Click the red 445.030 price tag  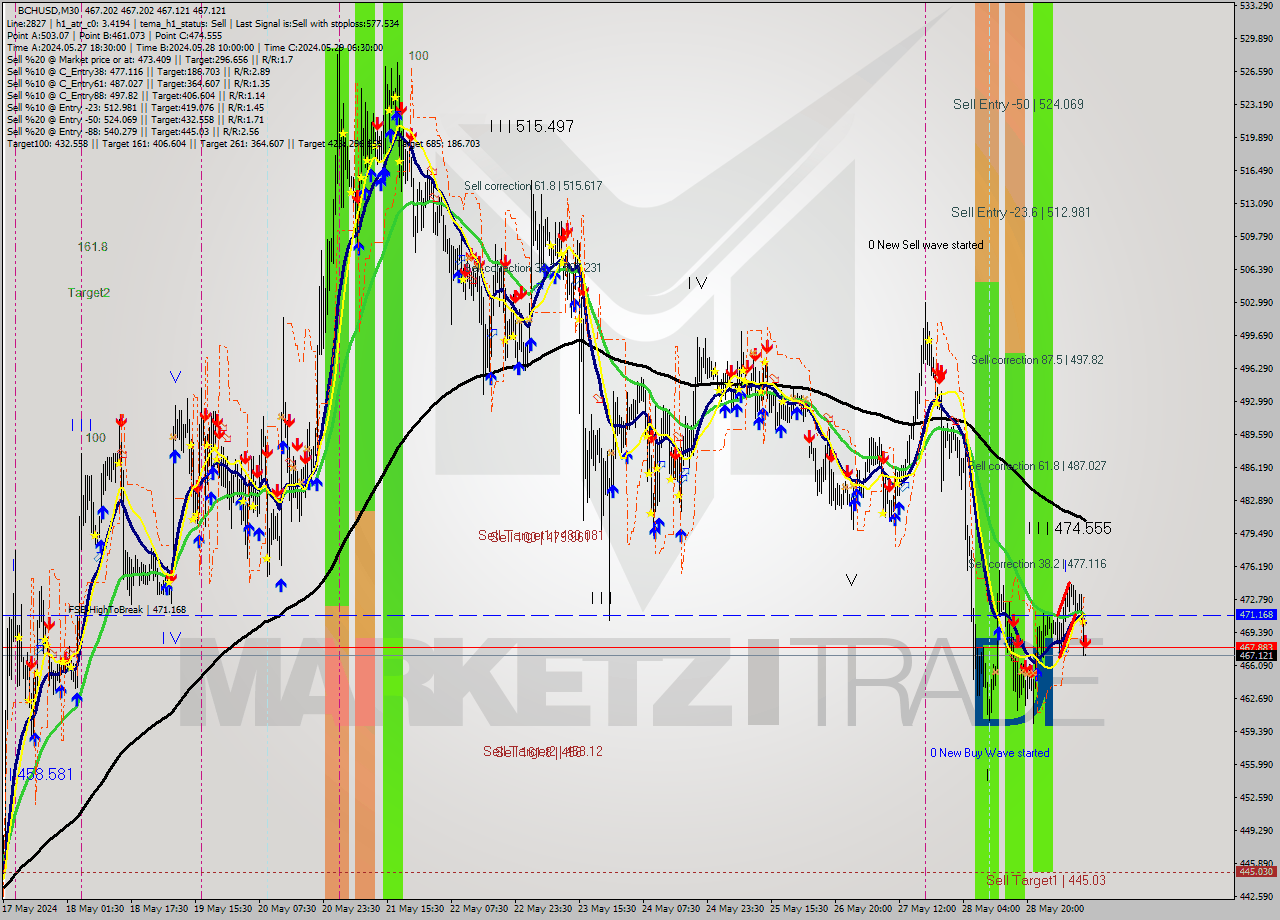(1256, 872)
